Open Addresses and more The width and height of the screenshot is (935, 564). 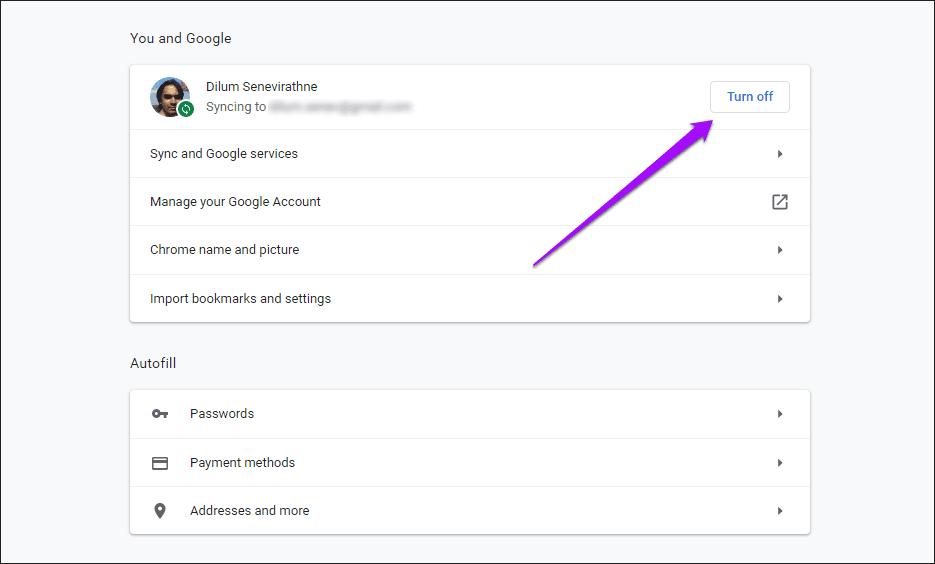[x=470, y=511]
